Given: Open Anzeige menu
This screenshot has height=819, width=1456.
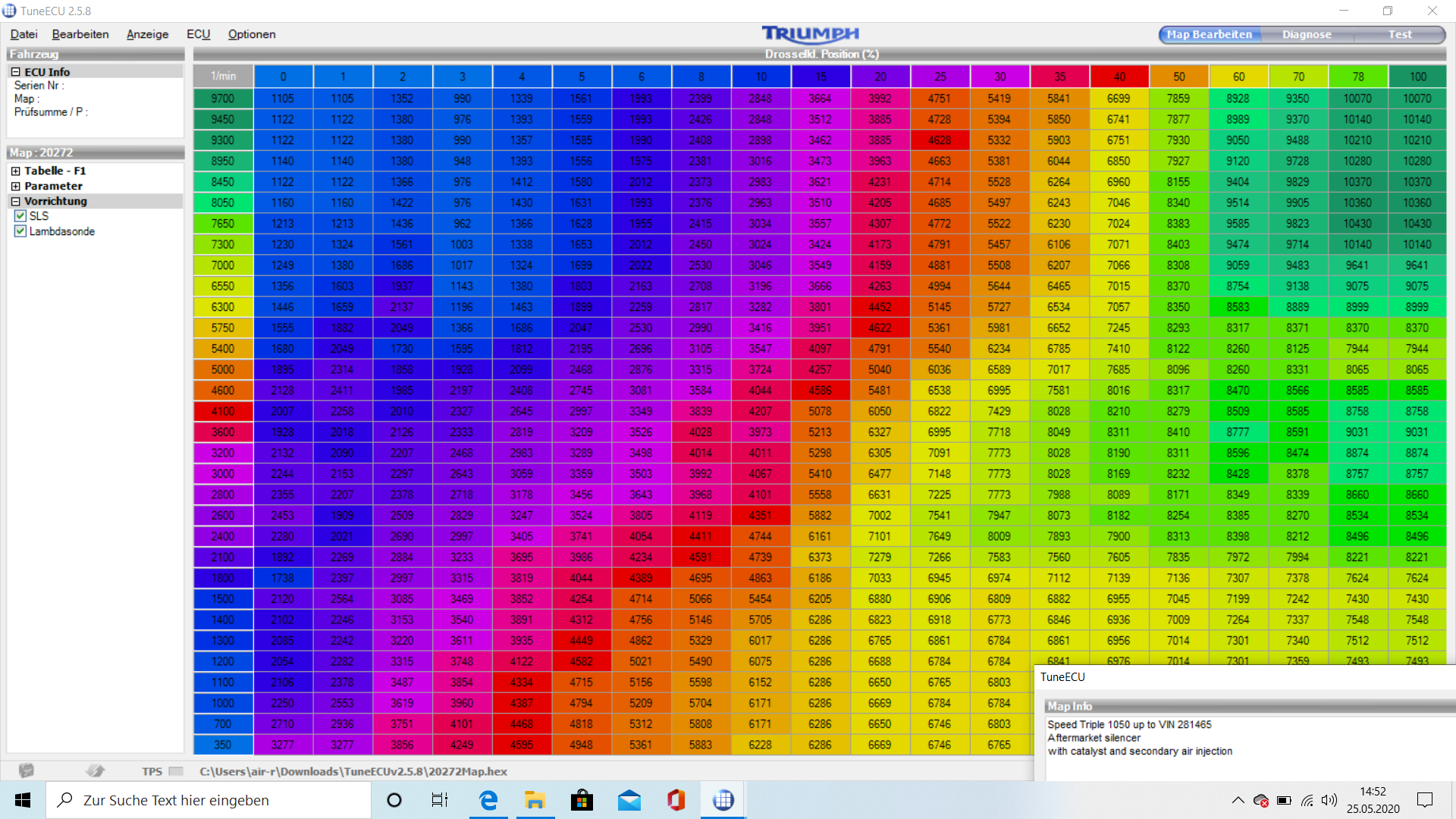Looking at the screenshot, I should tap(147, 34).
